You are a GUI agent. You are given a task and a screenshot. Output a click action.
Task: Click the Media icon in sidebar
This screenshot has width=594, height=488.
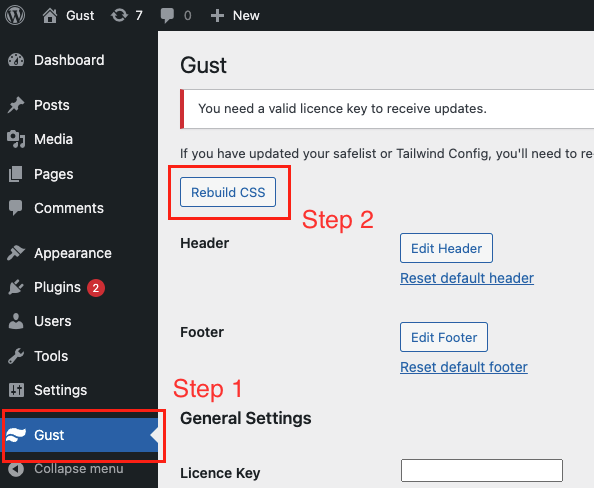click(x=16, y=139)
